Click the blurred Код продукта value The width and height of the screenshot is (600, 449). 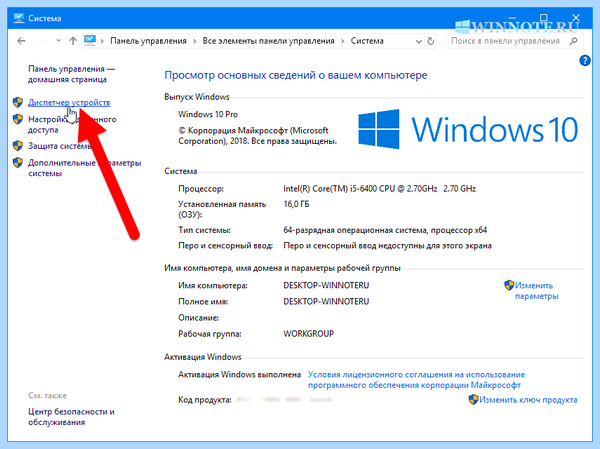284,400
